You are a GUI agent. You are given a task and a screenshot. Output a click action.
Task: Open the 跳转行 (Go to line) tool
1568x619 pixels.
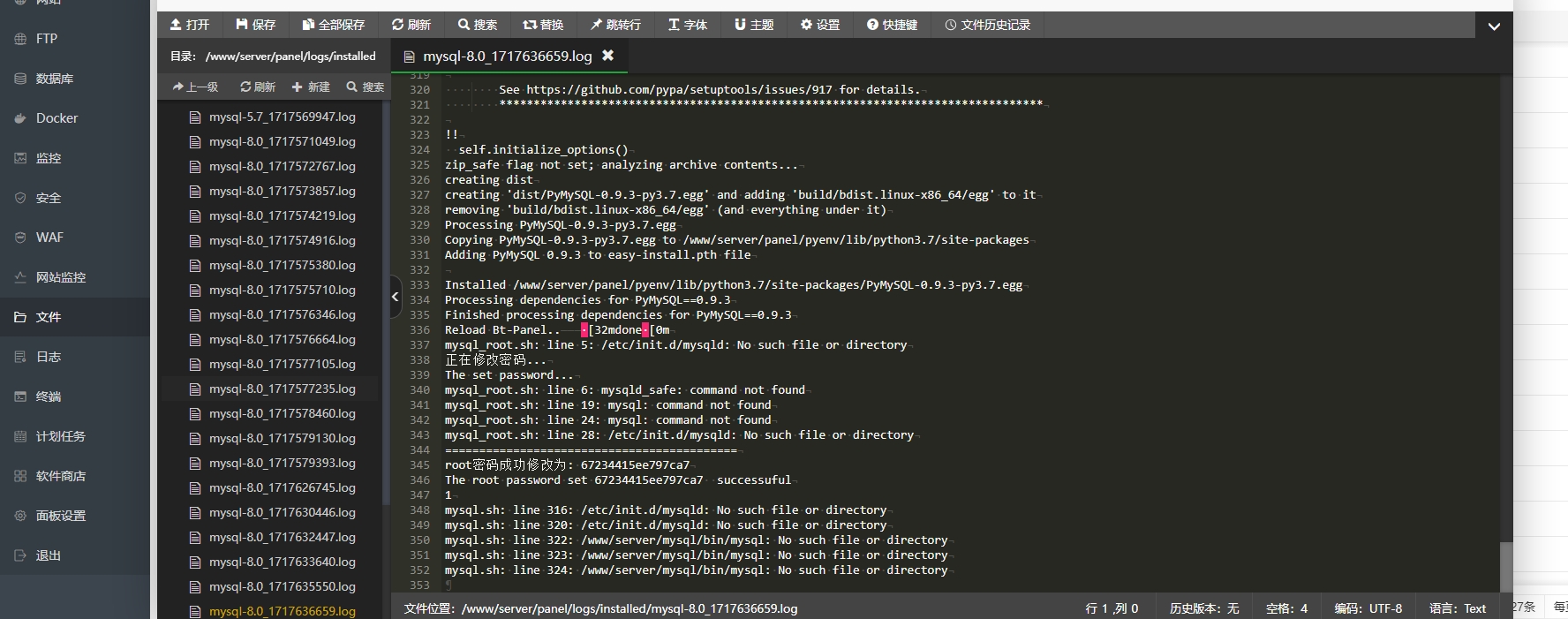point(615,25)
